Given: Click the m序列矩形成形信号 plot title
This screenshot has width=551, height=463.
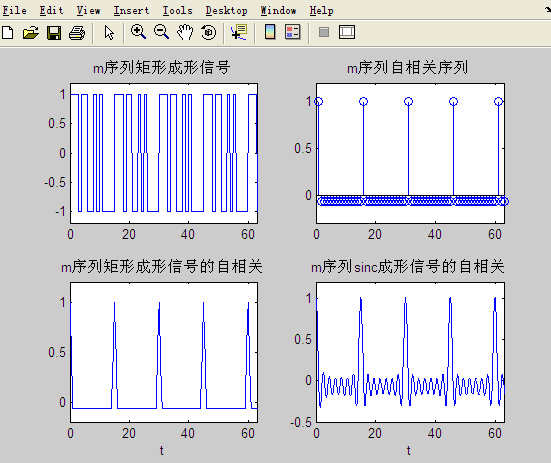Looking at the screenshot, I should [x=162, y=67].
